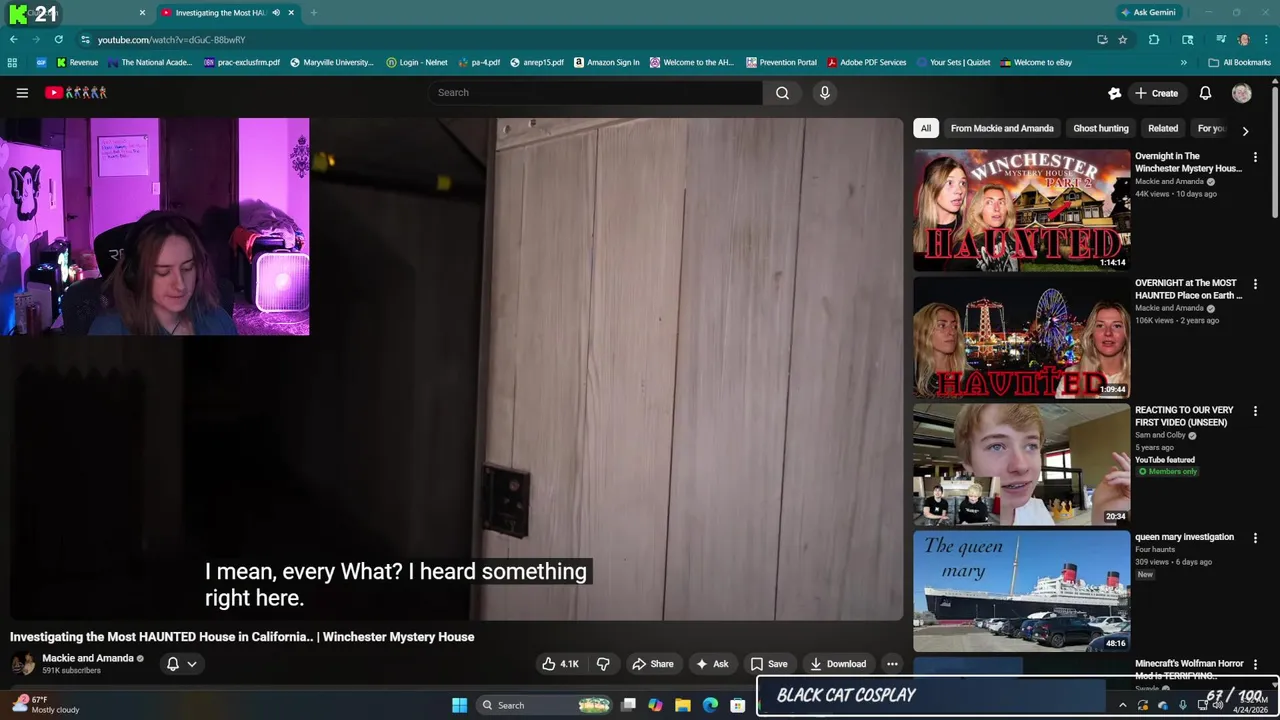This screenshot has width=1280, height=720.
Task: Open Microsoft Edge from the taskbar
Action: [710, 705]
